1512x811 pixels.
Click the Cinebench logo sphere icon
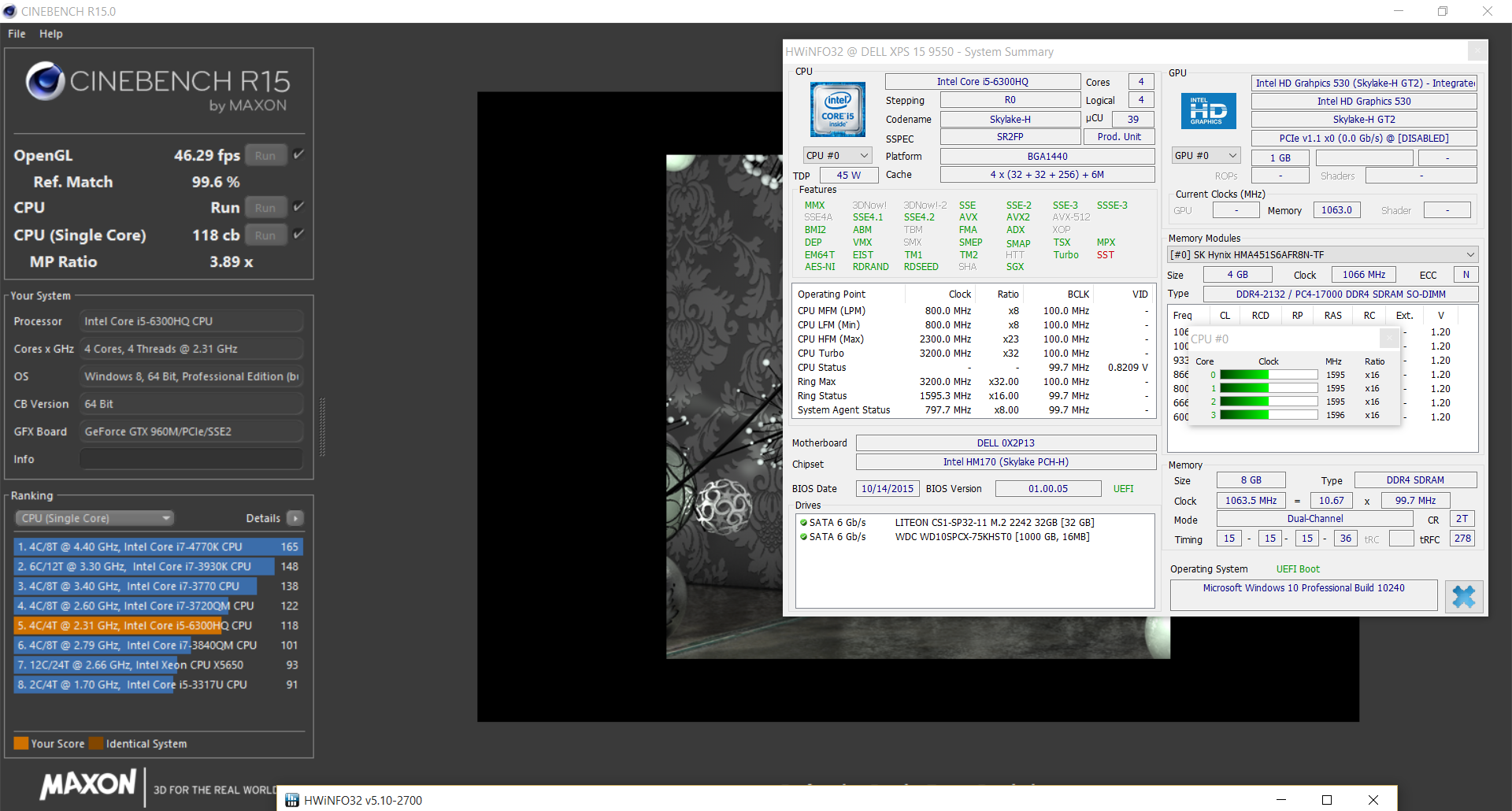(45, 80)
